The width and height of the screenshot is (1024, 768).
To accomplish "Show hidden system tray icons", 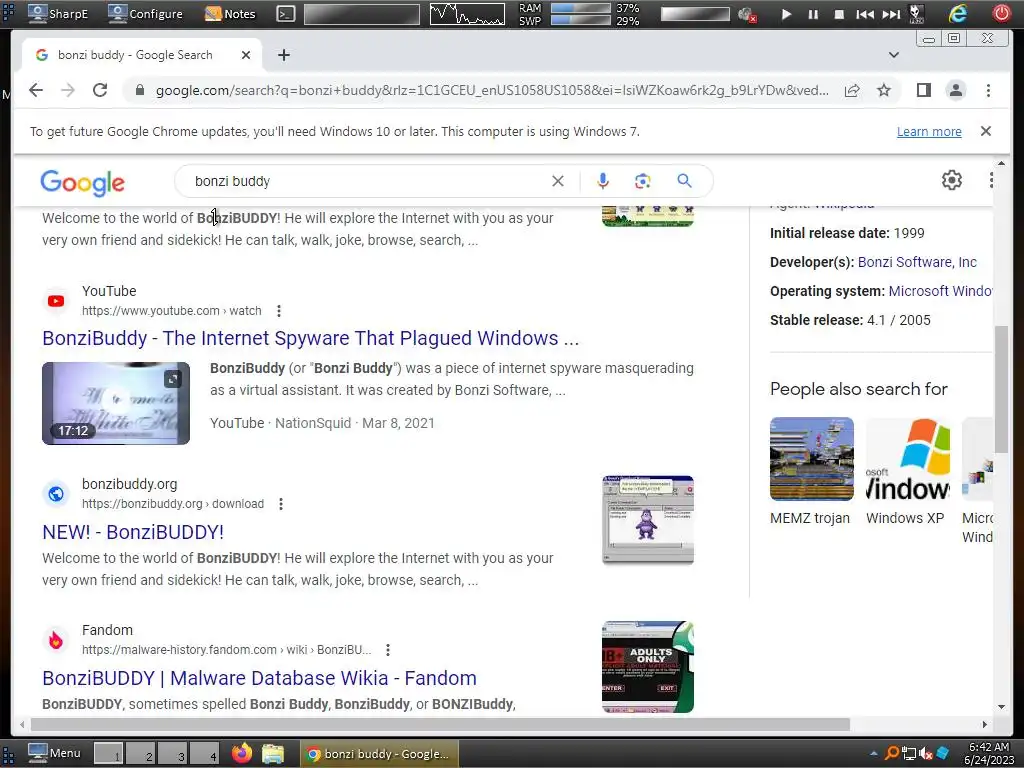I will coord(874,754).
